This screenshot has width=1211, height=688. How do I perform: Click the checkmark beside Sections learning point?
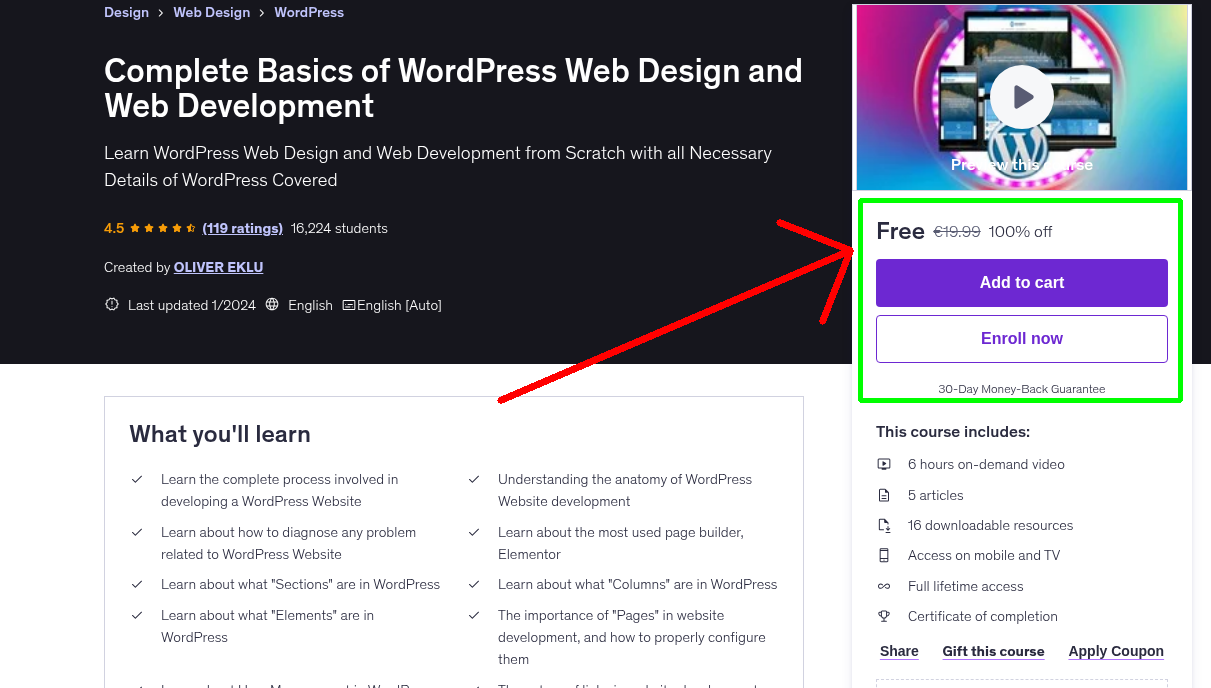click(137, 584)
